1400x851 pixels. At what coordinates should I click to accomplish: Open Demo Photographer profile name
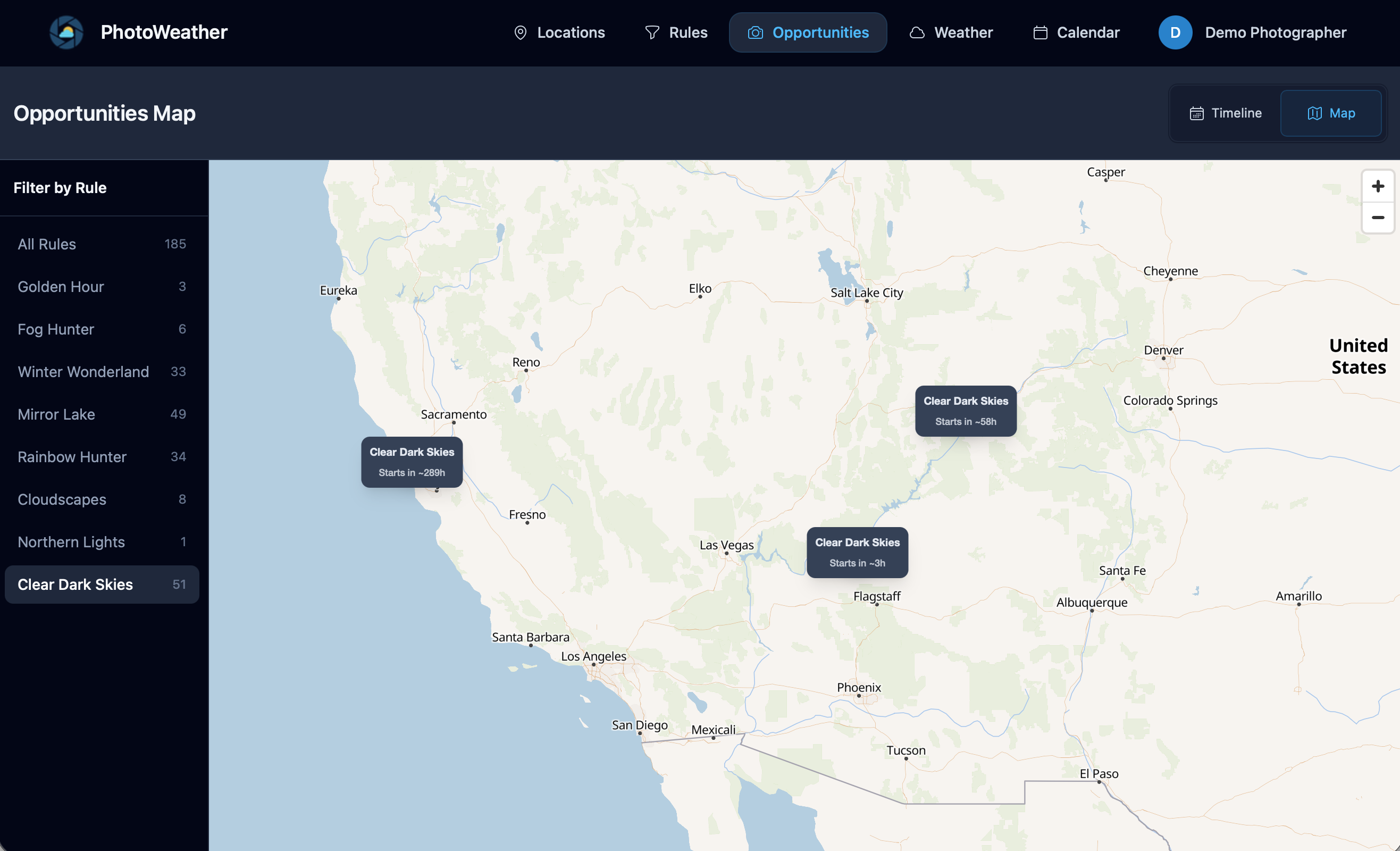pyautogui.click(x=1275, y=32)
